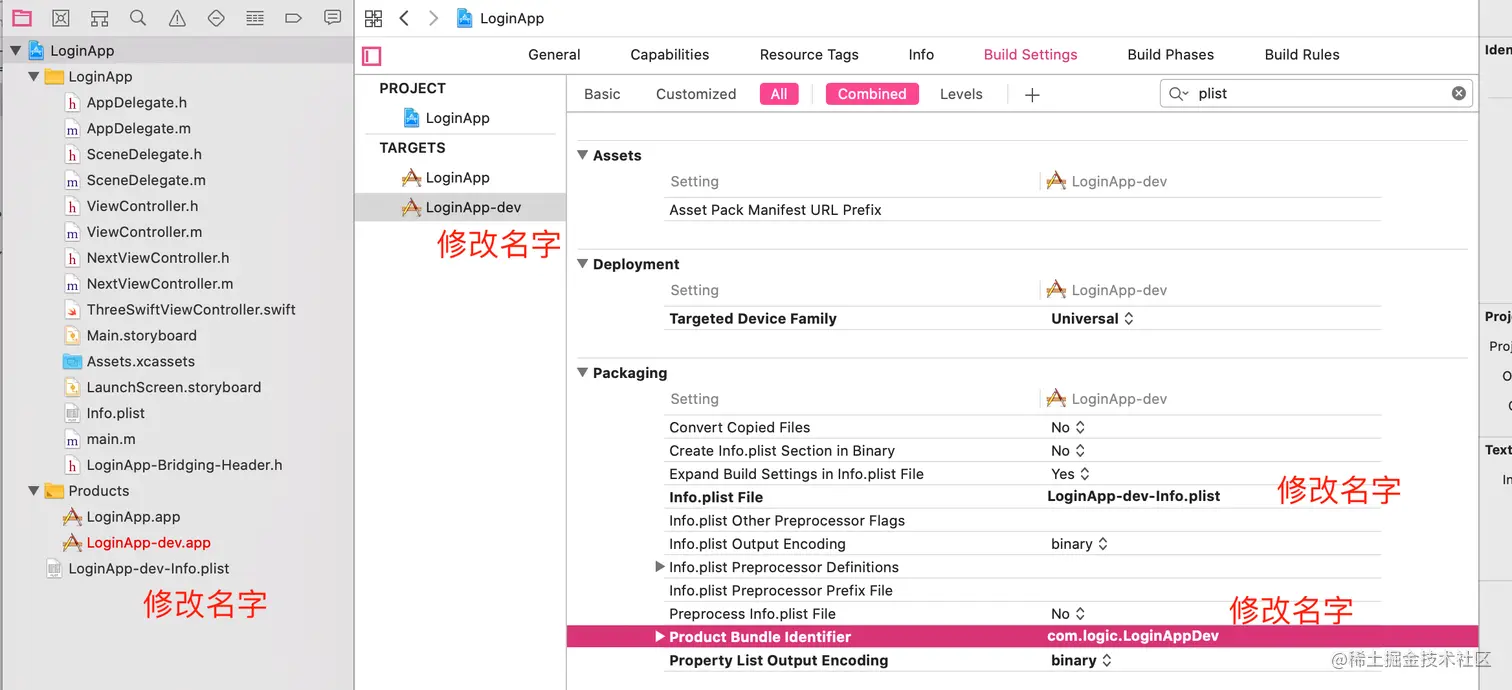The height and width of the screenshot is (690, 1512).
Task: Collapse the LoginApp folder group
Action: [x=33, y=76]
